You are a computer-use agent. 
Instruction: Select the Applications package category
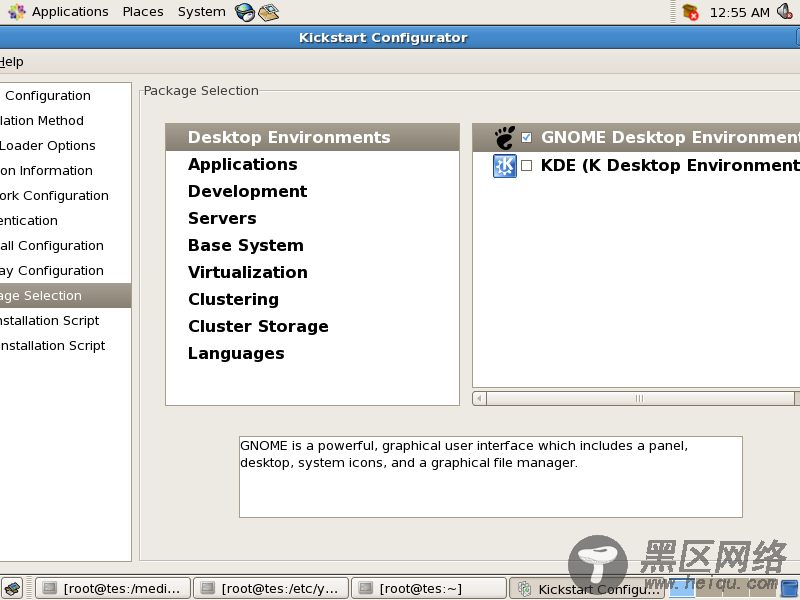pyautogui.click(x=312, y=164)
